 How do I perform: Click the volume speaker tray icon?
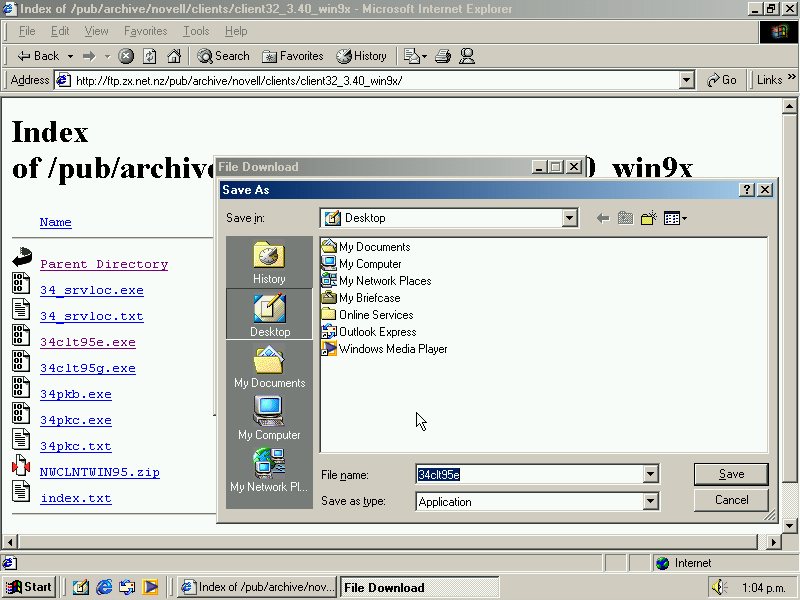point(719,587)
